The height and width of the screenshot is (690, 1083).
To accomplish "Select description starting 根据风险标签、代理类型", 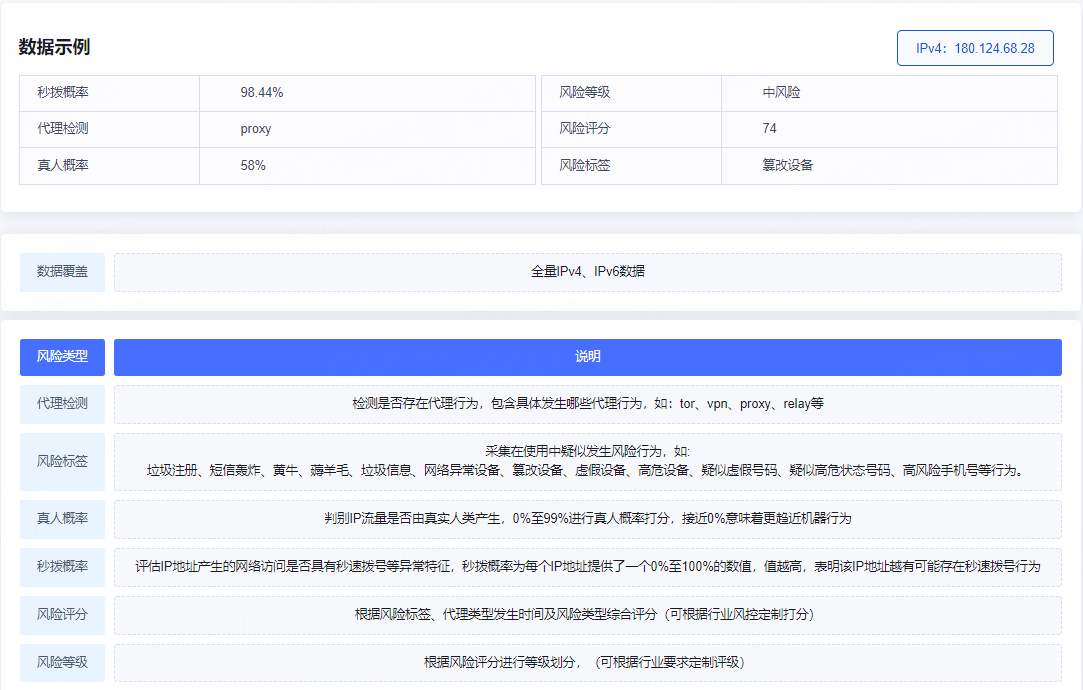I will [585, 614].
